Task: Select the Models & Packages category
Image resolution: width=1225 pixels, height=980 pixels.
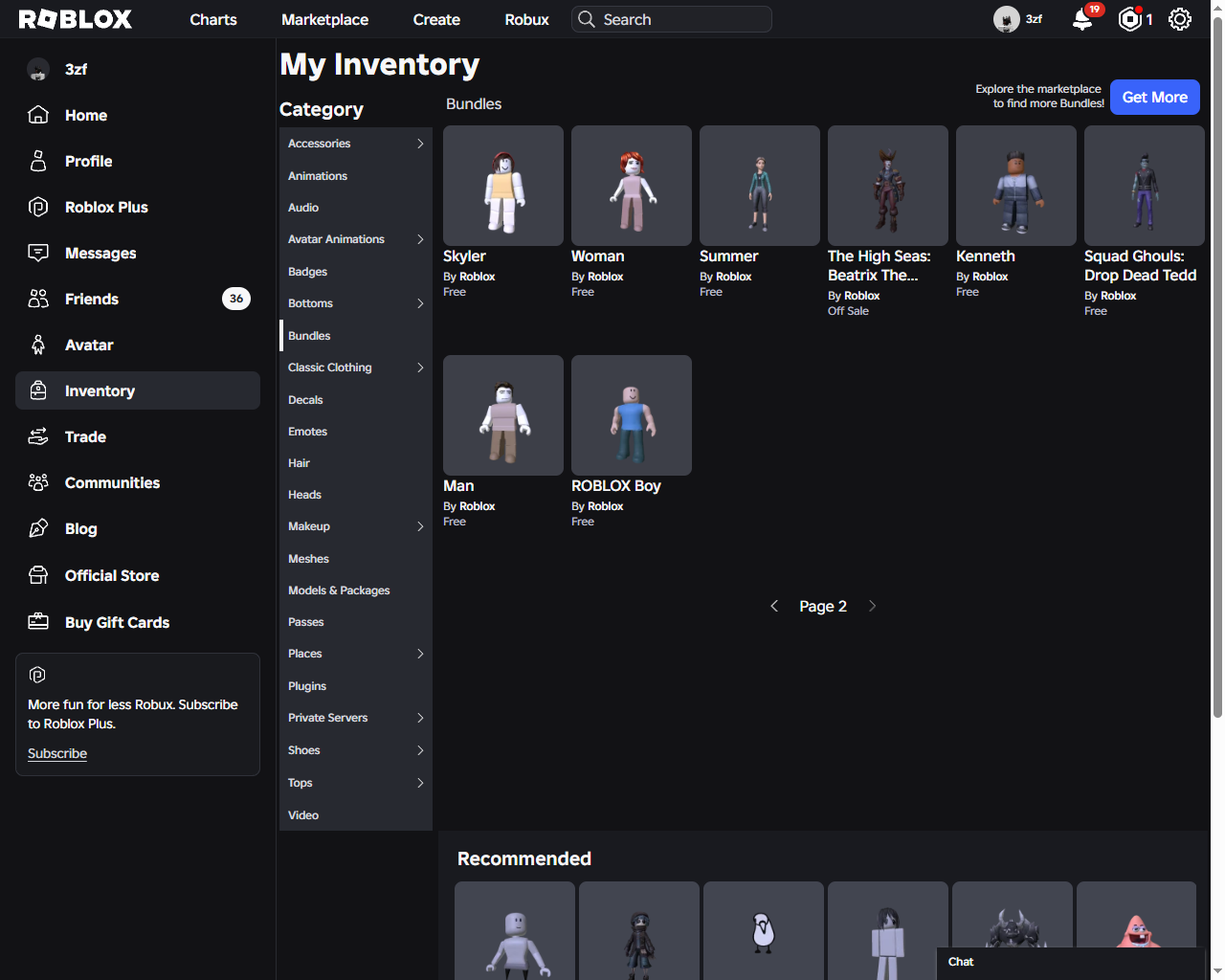Action: click(x=356, y=590)
